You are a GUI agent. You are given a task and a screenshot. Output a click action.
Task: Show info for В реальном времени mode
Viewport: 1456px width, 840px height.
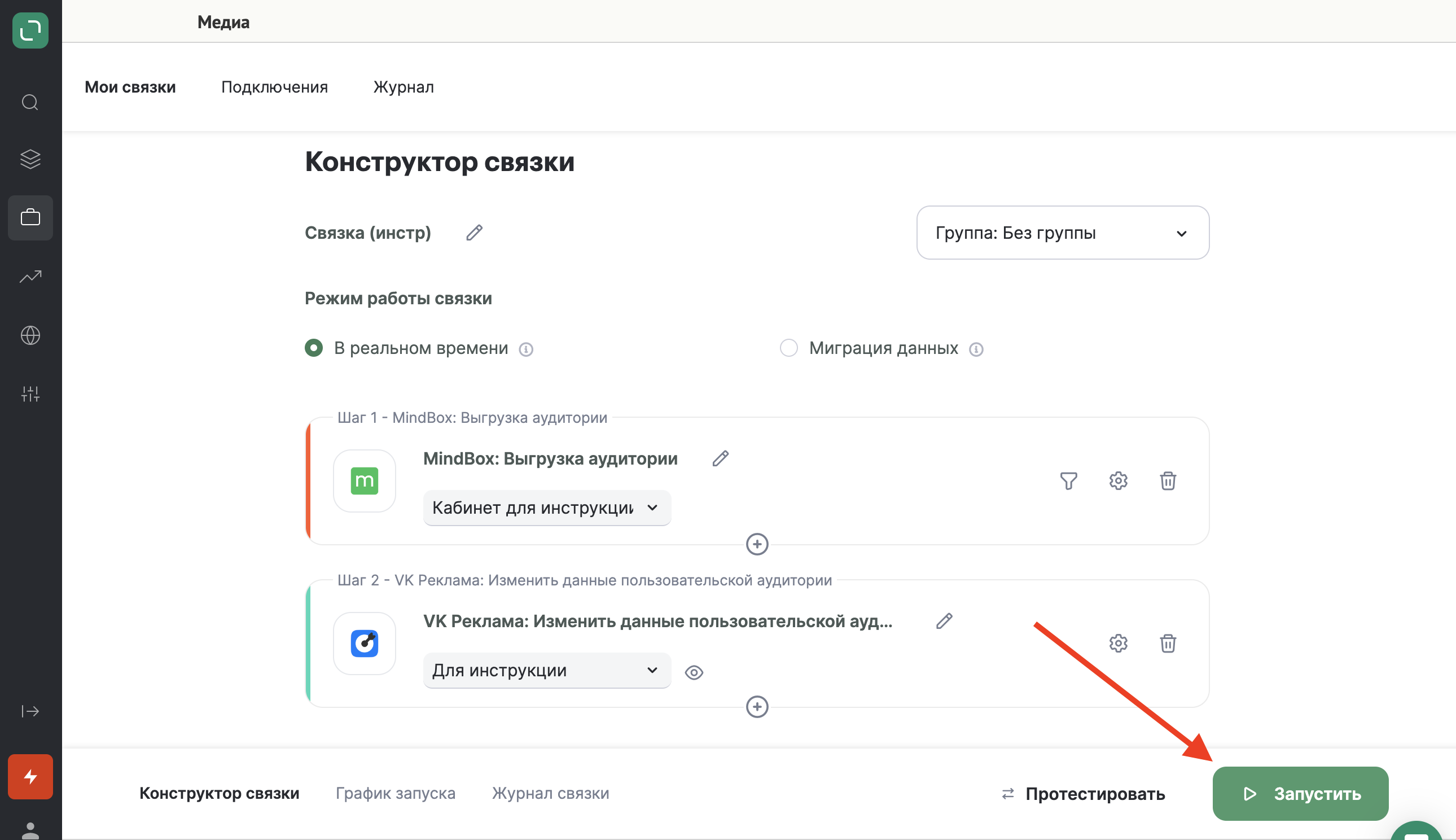pyautogui.click(x=526, y=349)
